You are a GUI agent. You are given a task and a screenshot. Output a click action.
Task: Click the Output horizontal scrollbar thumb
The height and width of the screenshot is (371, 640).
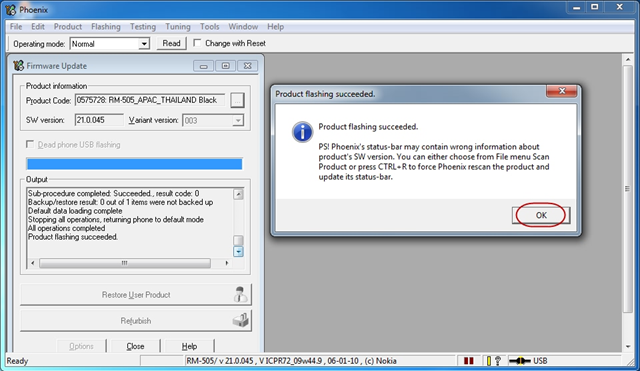[x=125, y=263]
